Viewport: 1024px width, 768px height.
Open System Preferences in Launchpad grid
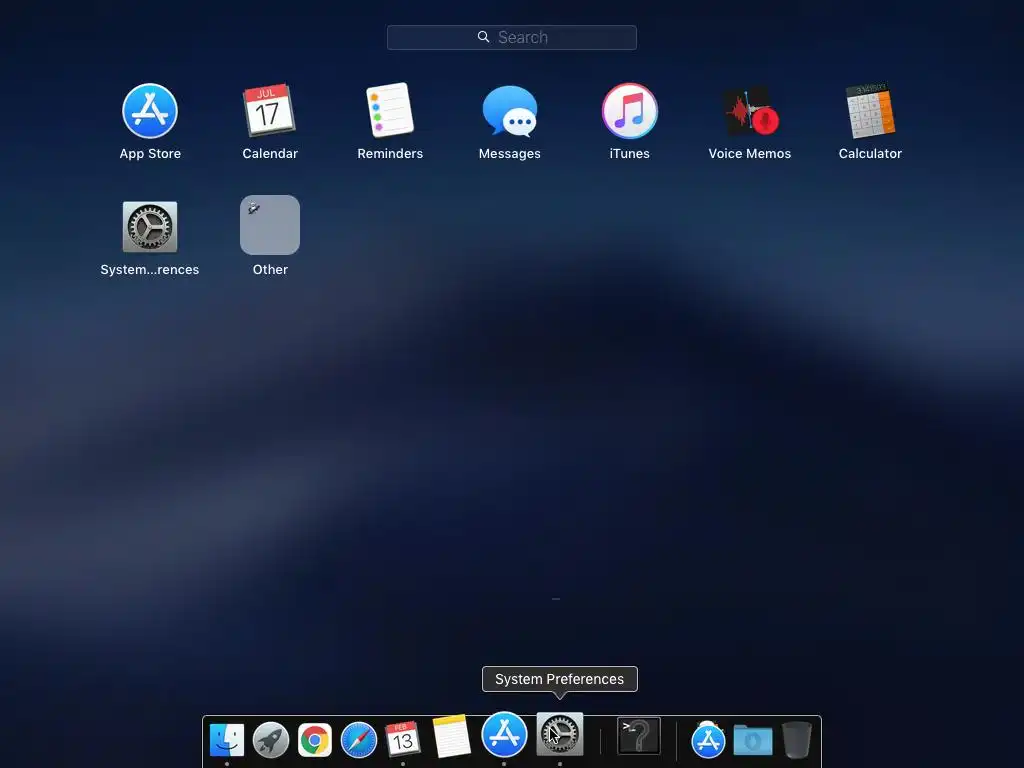coord(150,227)
